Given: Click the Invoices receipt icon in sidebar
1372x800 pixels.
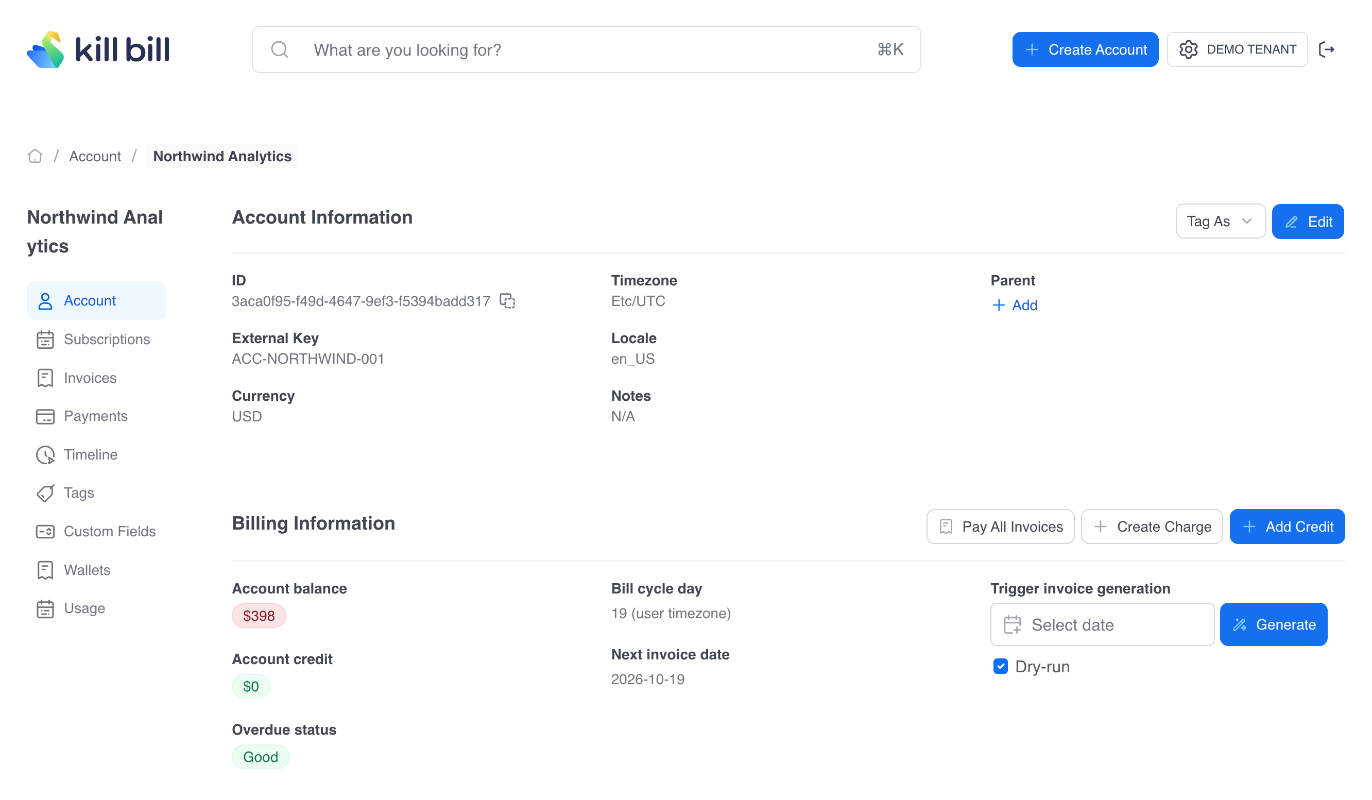Looking at the screenshot, I should pos(45,378).
